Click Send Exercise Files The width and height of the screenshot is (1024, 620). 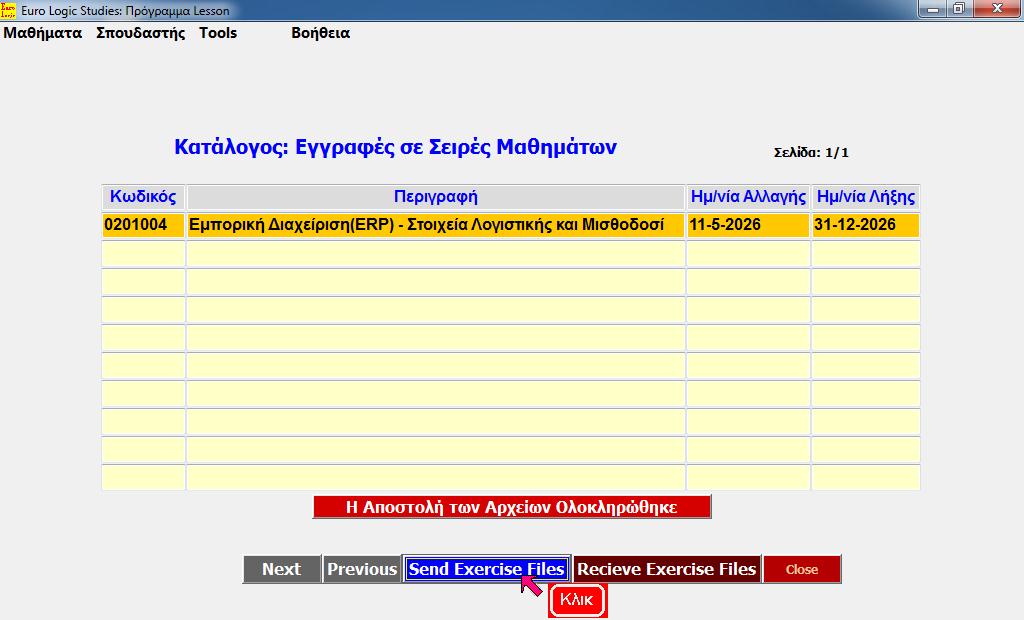[487, 569]
